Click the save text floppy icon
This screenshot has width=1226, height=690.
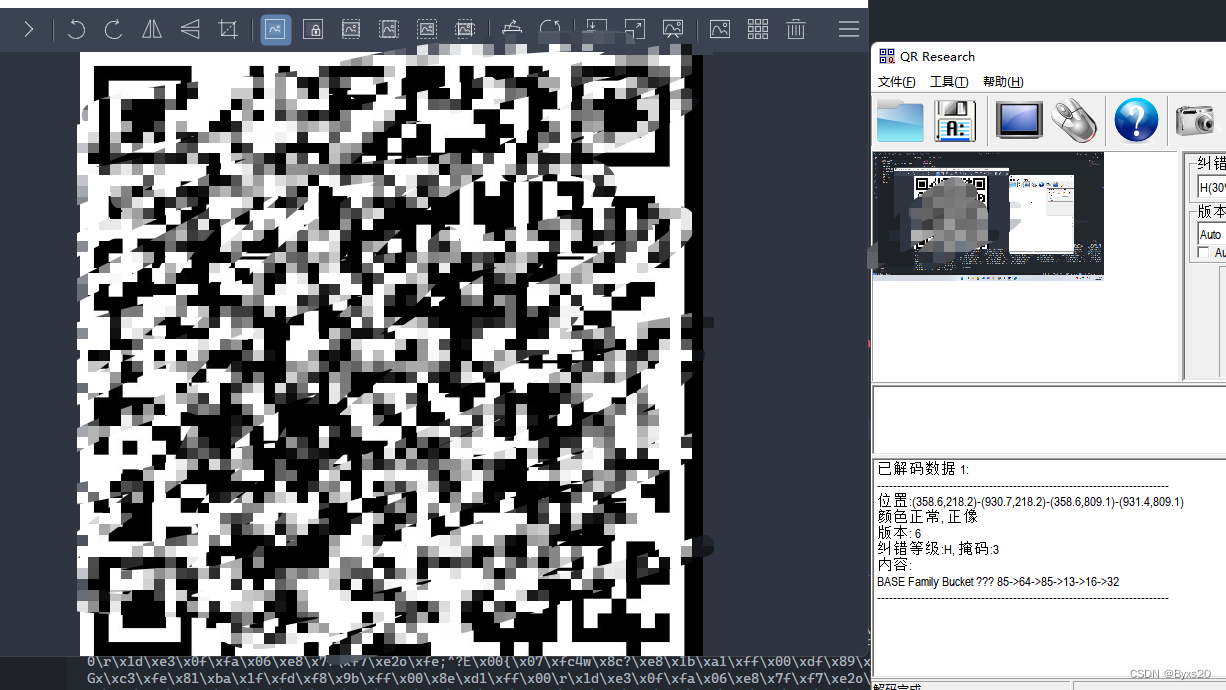(x=955, y=121)
